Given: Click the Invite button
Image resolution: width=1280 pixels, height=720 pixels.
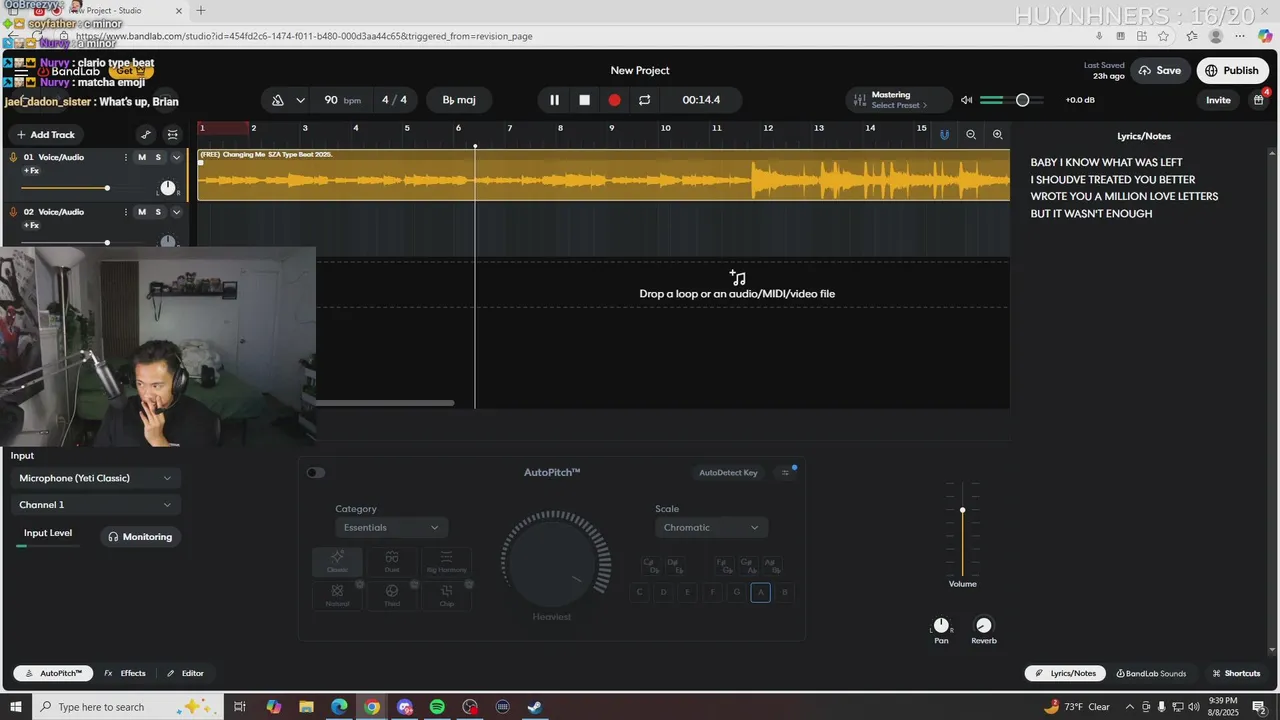Looking at the screenshot, I should click(x=1218, y=100).
